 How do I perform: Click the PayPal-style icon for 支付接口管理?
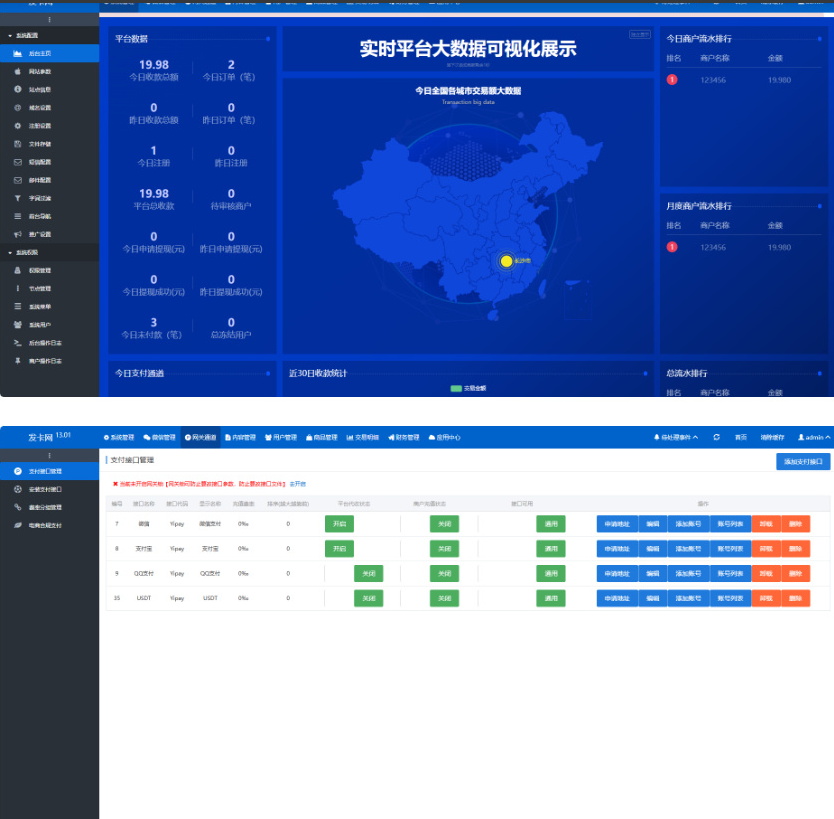point(18,471)
